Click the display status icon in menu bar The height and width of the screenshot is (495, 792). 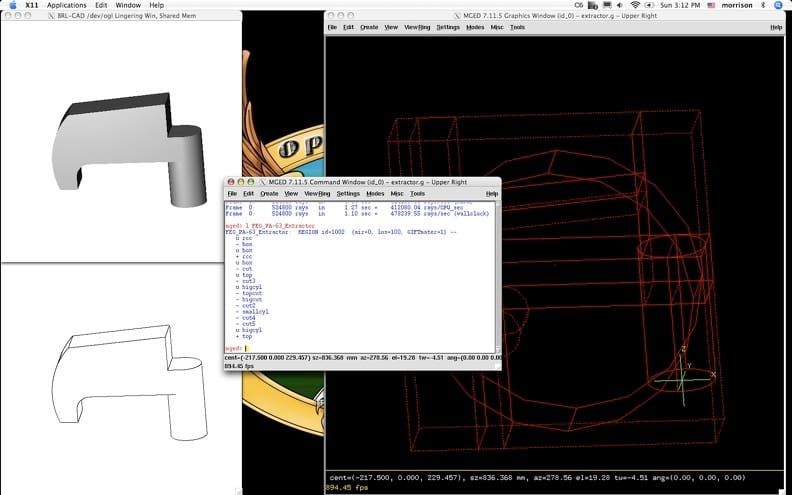(x=607, y=5)
